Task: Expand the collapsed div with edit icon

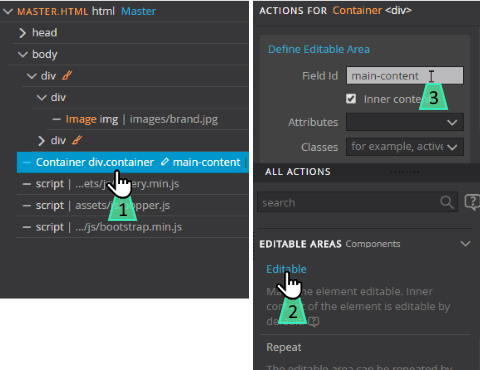Action: [41, 141]
